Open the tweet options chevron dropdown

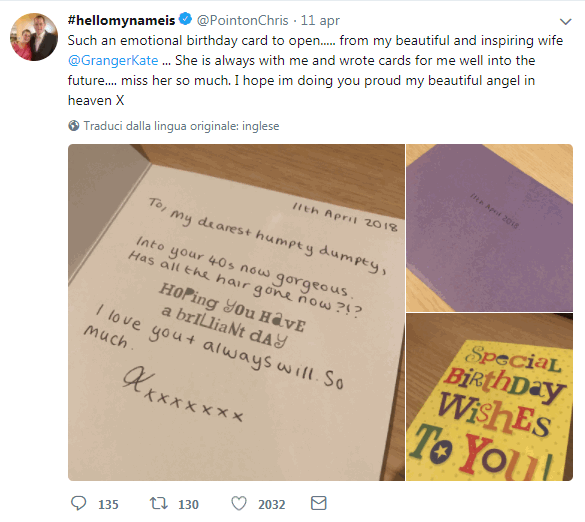tap(566, 22)
